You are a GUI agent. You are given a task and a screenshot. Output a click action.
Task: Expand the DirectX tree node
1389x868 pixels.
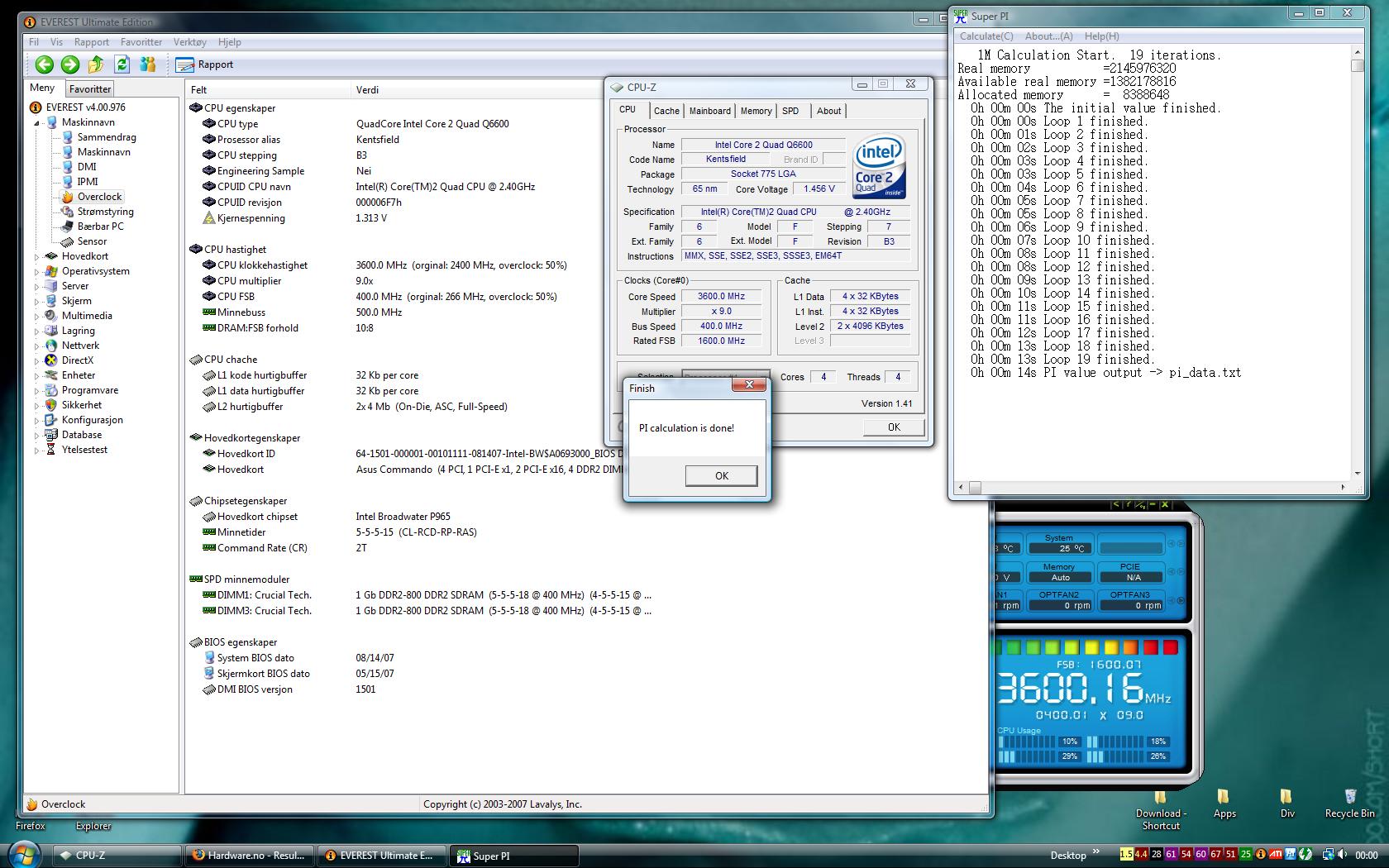(37, 360)
